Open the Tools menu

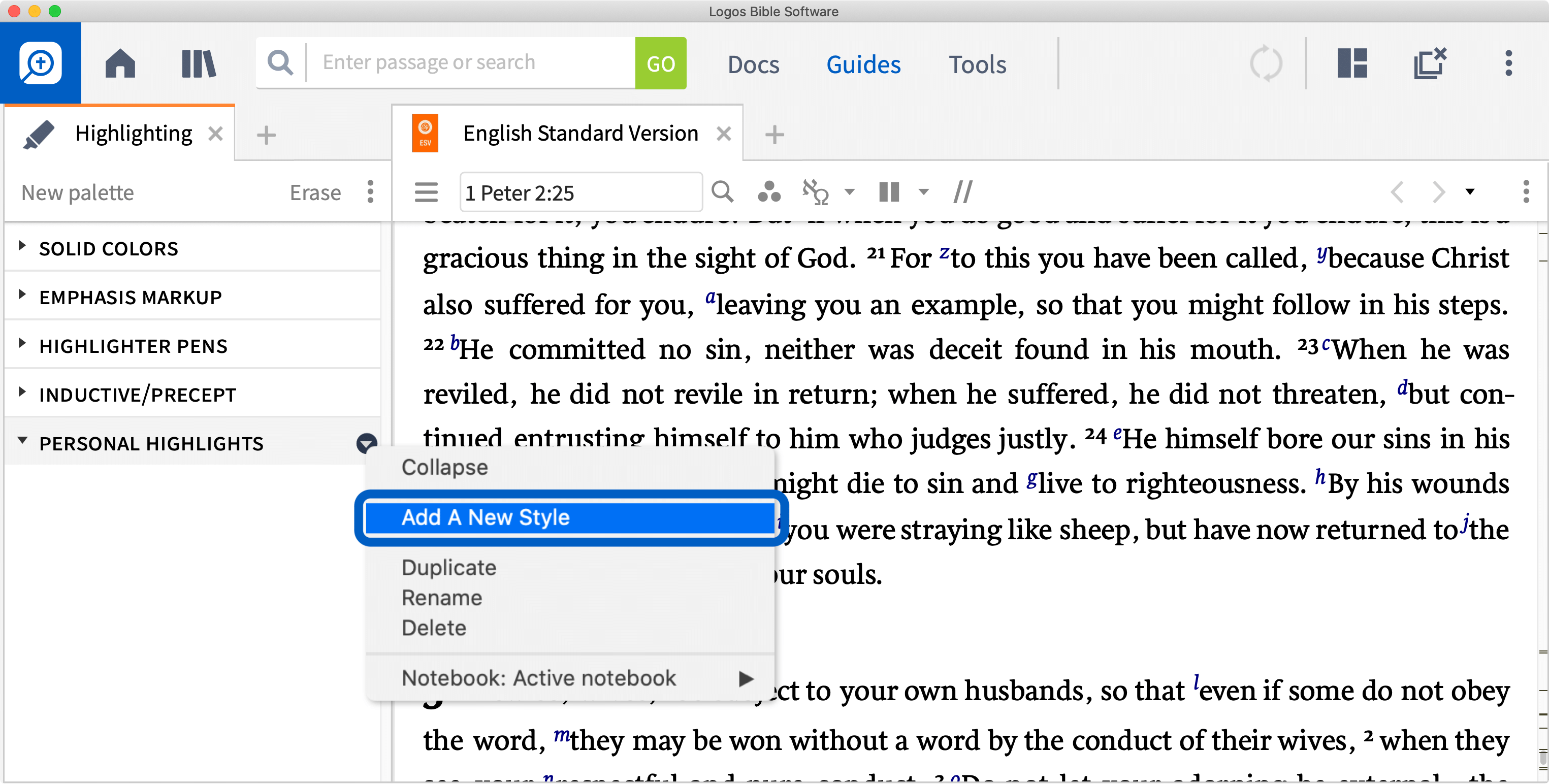click(x=977, y=64)
